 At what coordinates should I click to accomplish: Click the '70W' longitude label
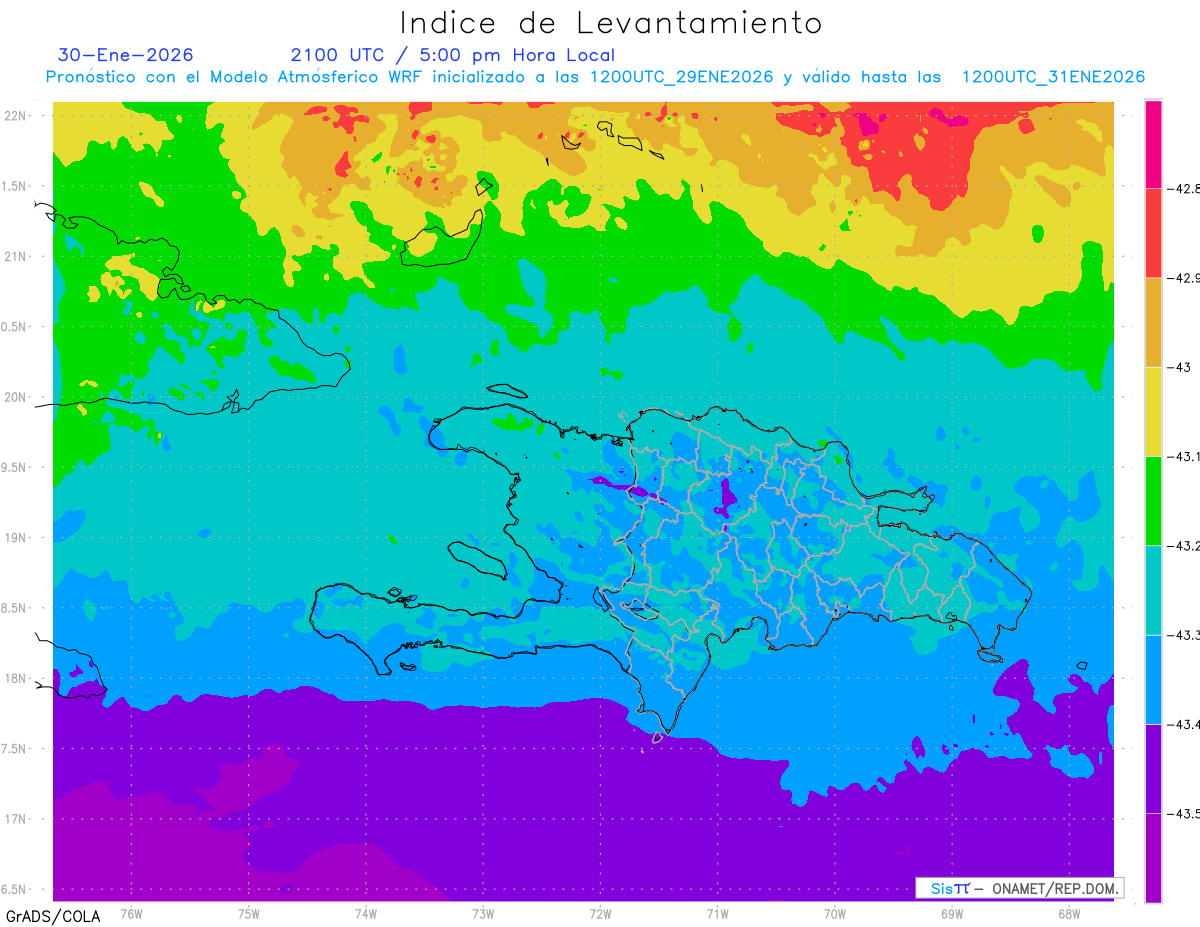[x=835, y=913]
